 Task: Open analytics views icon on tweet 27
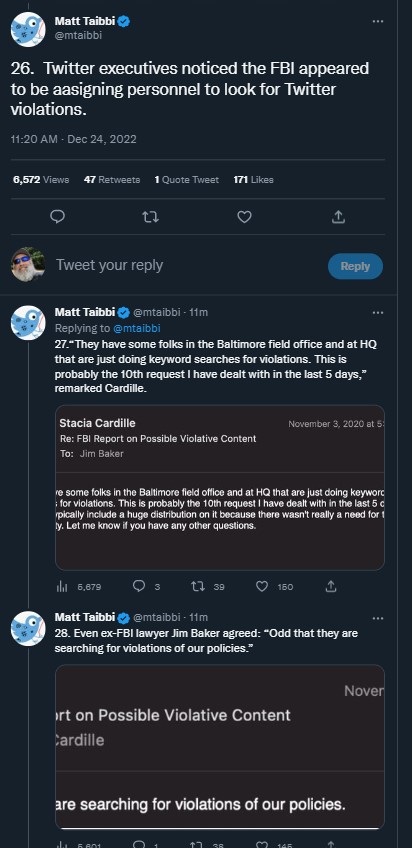point(62,586)
